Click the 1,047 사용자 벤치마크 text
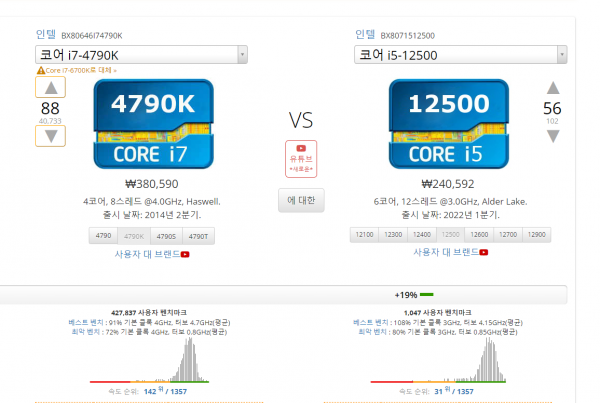 pyautogui.click(x=438, y=313)
